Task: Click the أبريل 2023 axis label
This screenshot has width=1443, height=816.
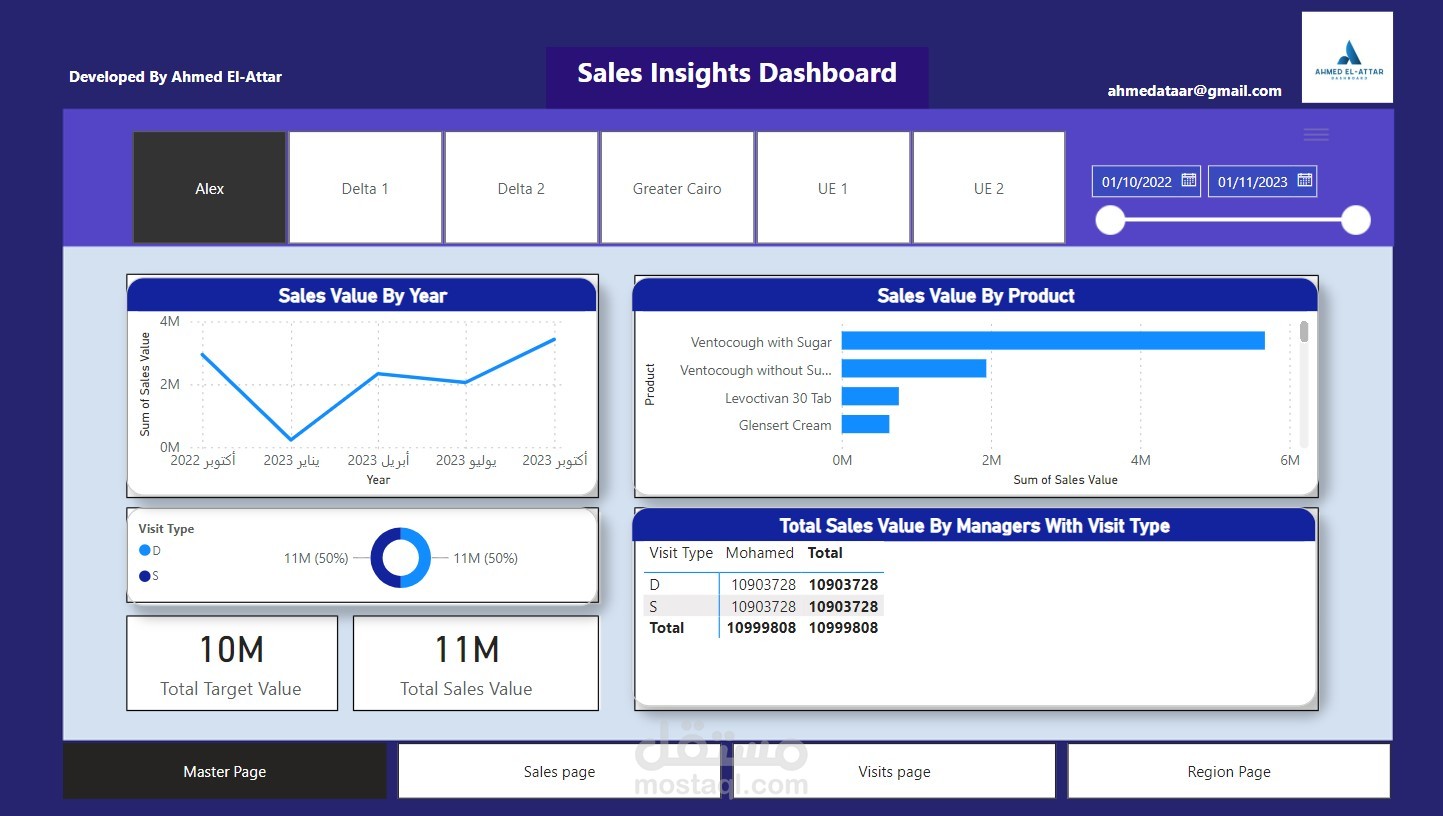Action: click(378, 460)
